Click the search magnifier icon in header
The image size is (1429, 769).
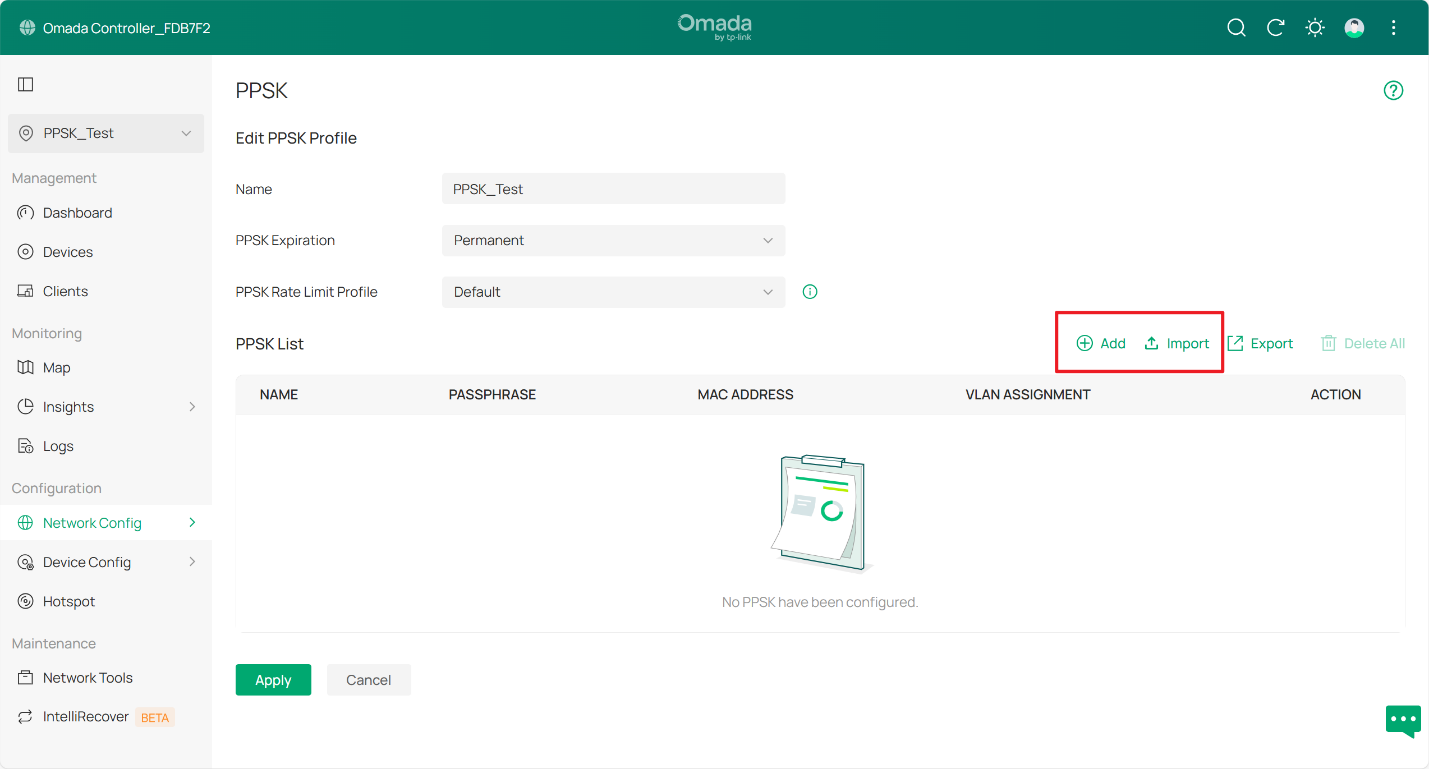pos(1236,28)
